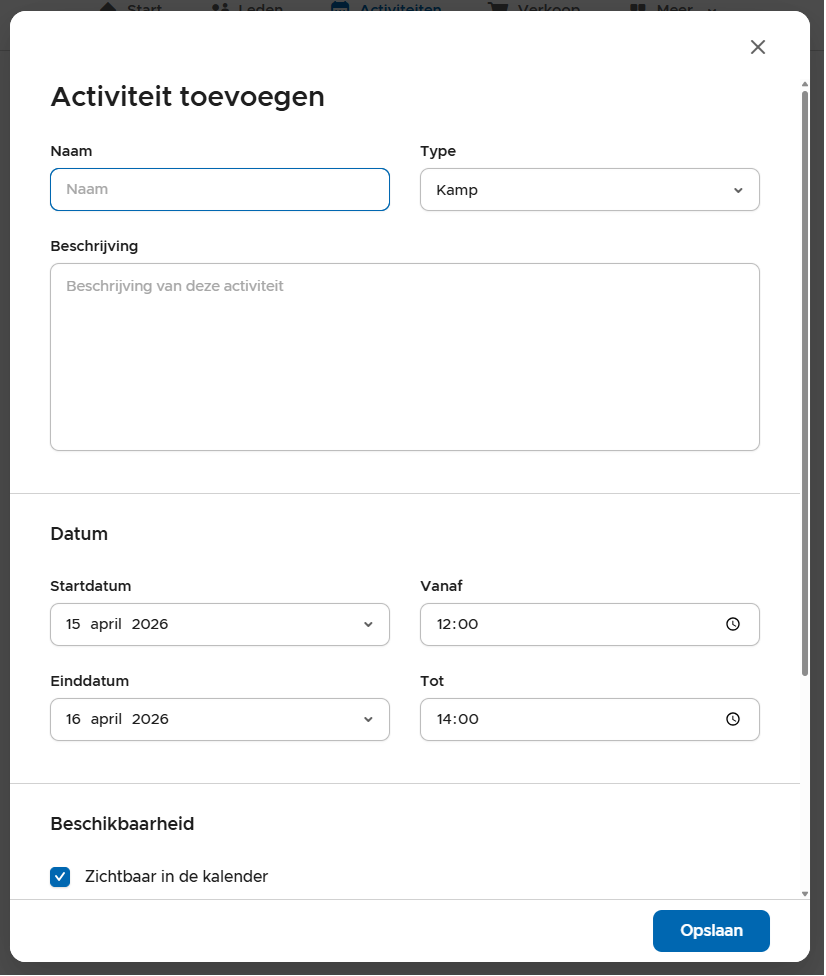Select day 15 in Startdatum

point(73,624)
